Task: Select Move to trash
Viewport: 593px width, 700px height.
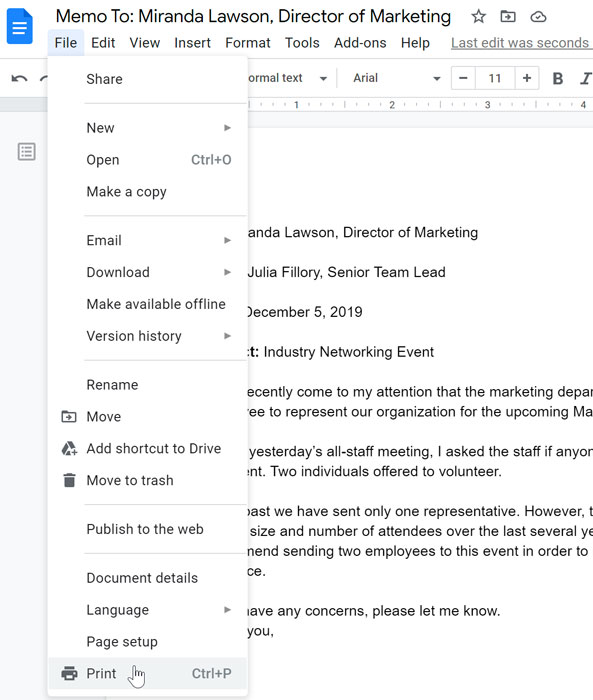Action: 147,480
